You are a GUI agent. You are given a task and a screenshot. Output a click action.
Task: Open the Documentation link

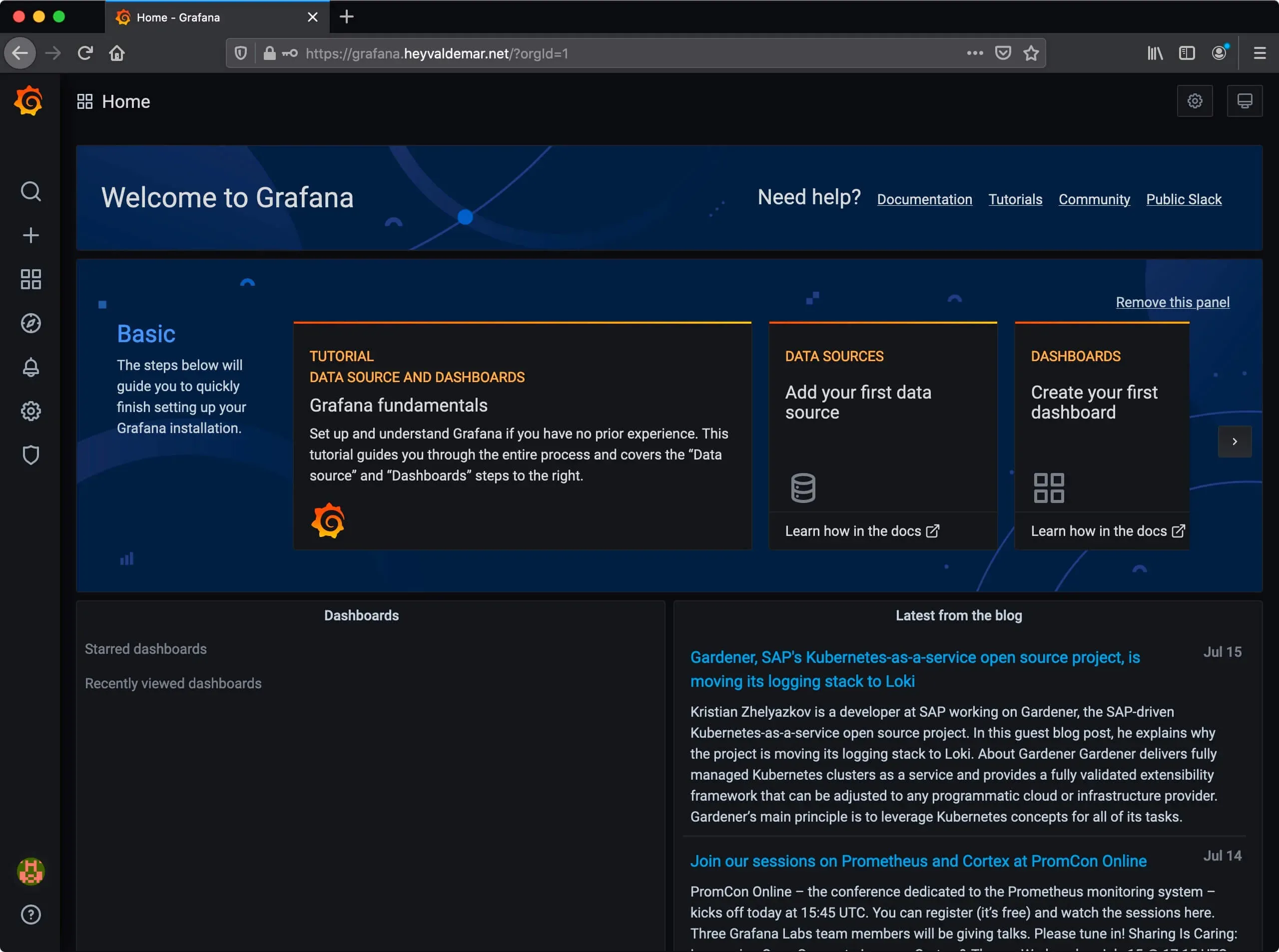[924, 199]
